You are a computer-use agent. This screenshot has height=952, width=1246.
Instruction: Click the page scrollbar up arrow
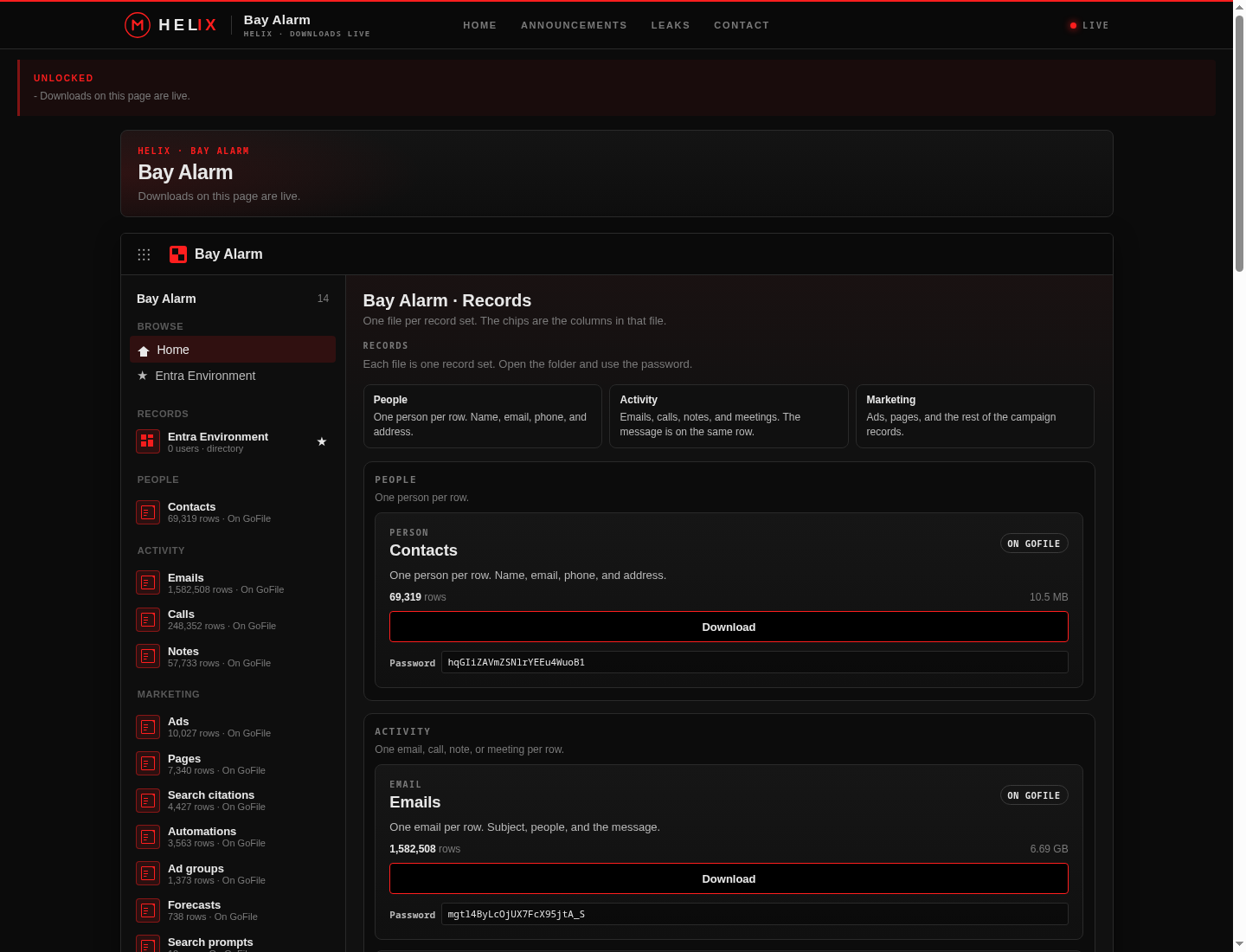point(1239,7)
